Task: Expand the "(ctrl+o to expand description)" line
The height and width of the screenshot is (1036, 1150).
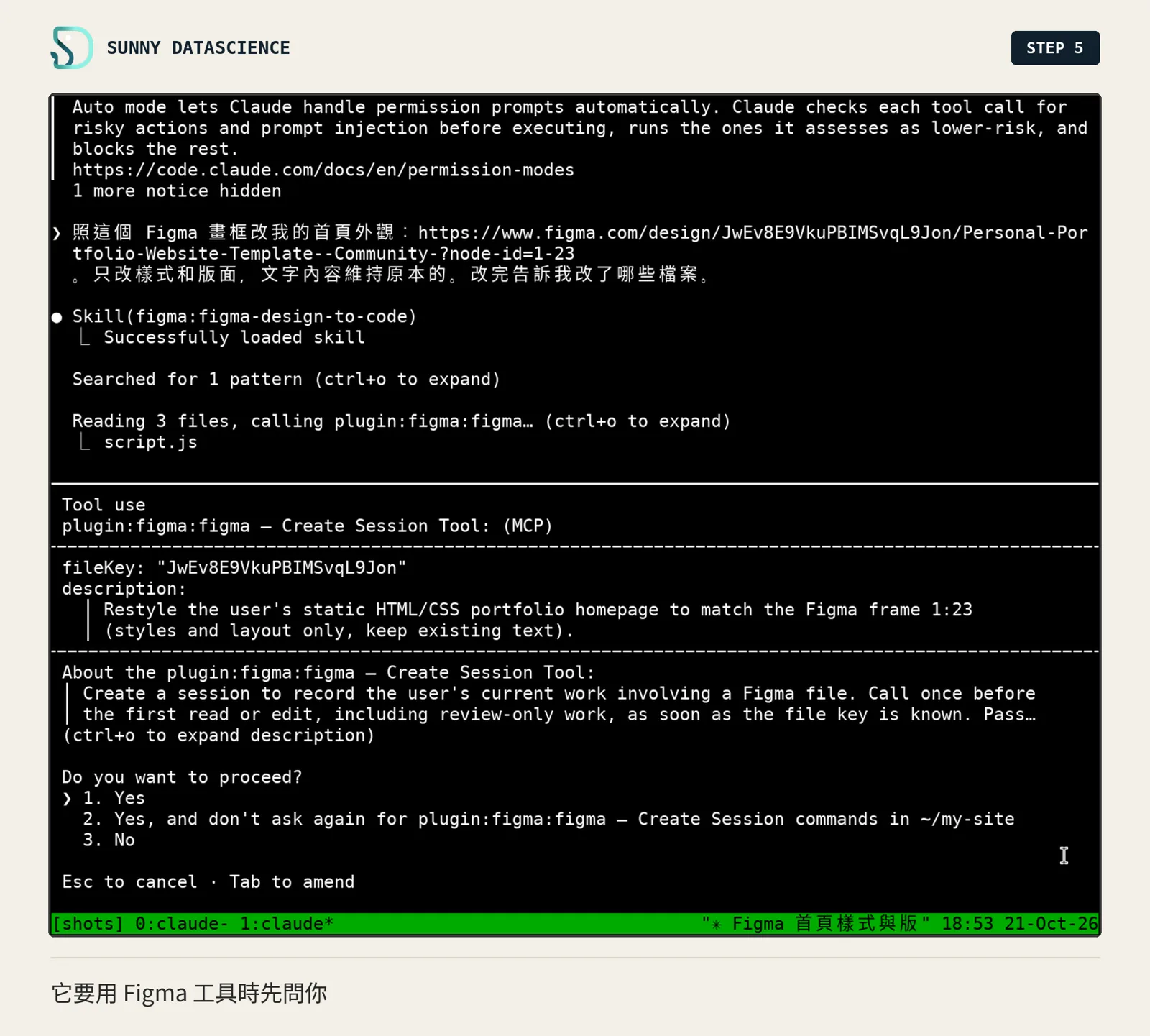Action: (x=218, y=735)
